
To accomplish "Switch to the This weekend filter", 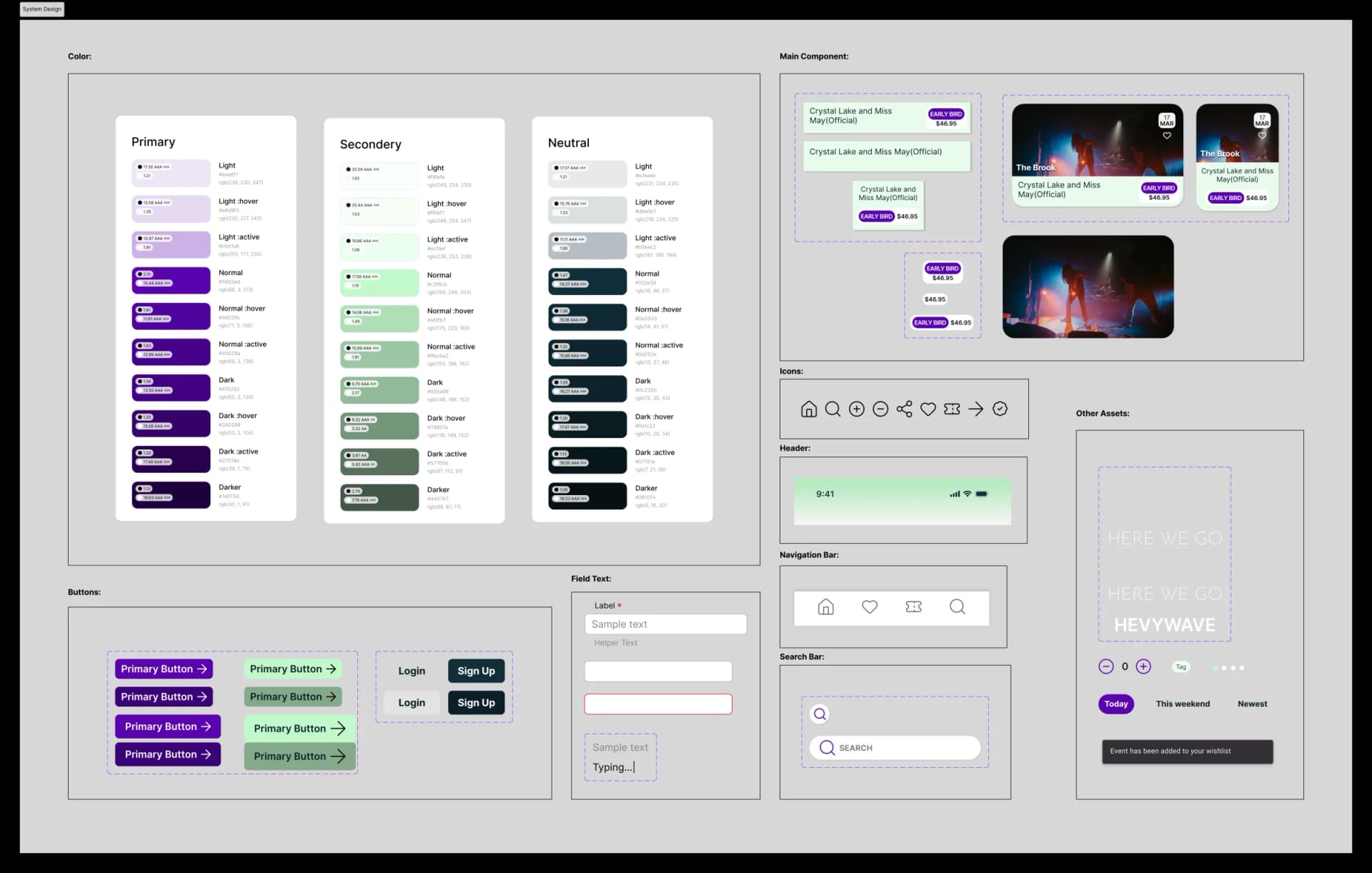I will (x=1183, y=704).
